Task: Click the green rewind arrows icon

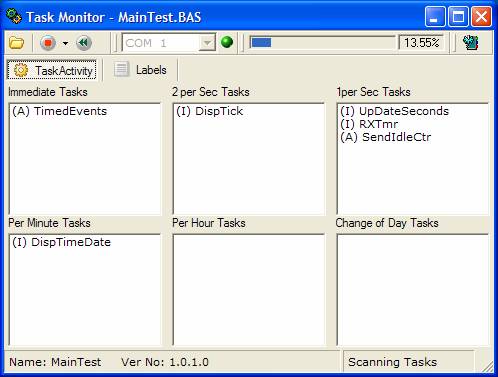Action: (84, 43)
